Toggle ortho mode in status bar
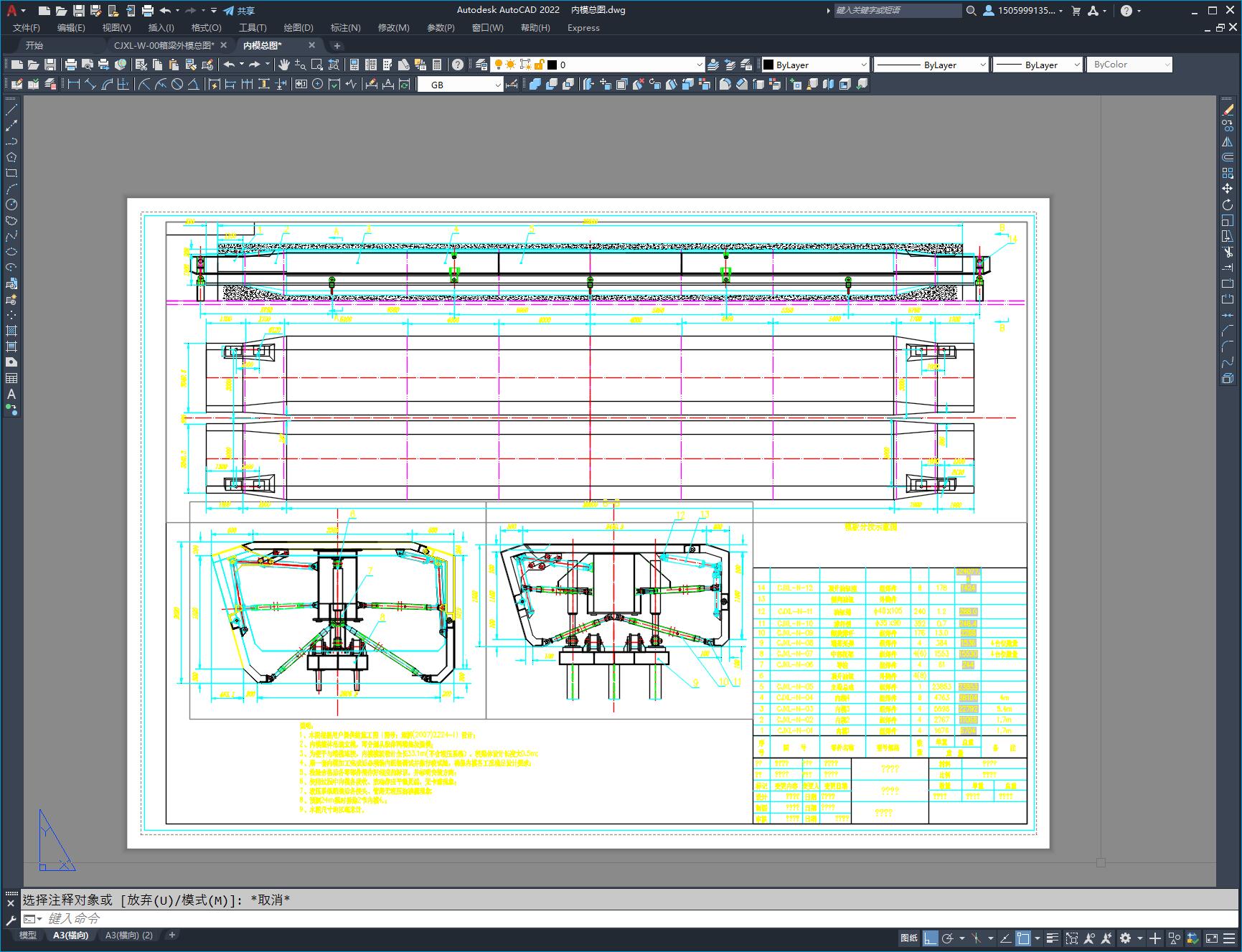Image resolution: width=1242 pixels, height=952 pixels. 930,938
